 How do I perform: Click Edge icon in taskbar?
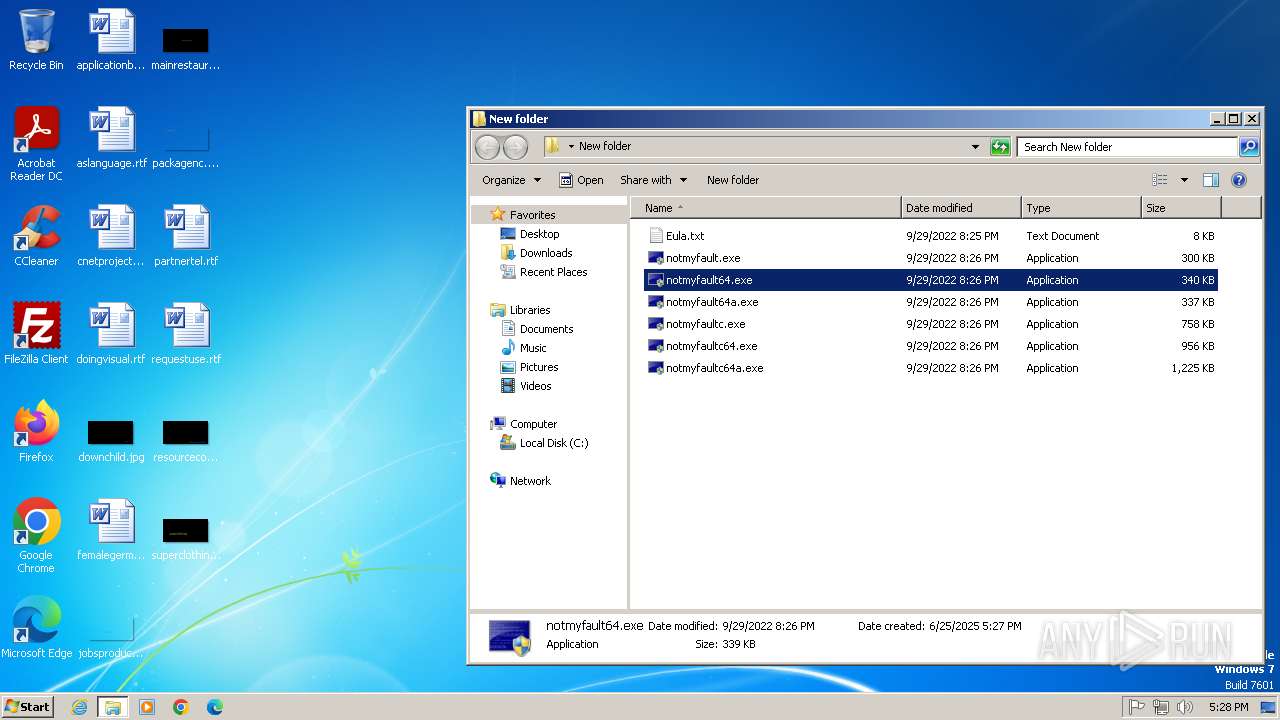[215, 707]
